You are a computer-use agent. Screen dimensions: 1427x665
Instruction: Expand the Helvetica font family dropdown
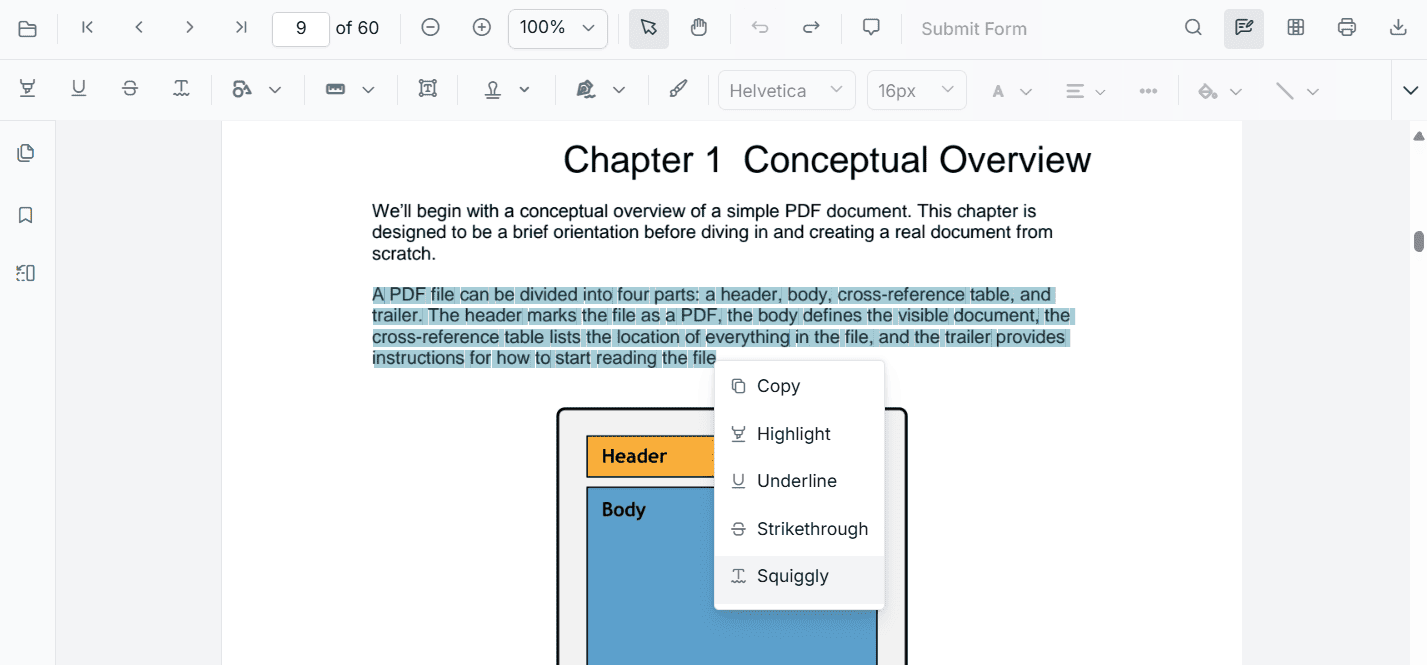pos(786,91)
